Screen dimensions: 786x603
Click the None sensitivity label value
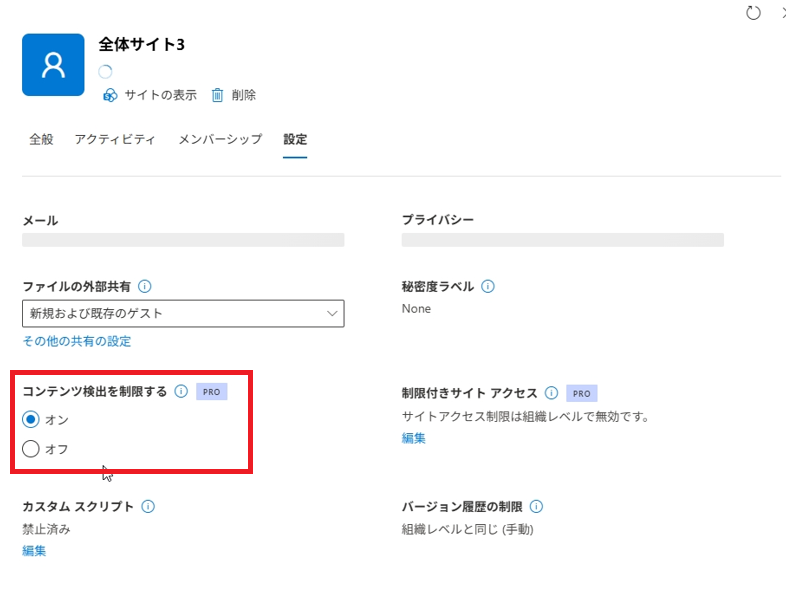pos(416,309)
